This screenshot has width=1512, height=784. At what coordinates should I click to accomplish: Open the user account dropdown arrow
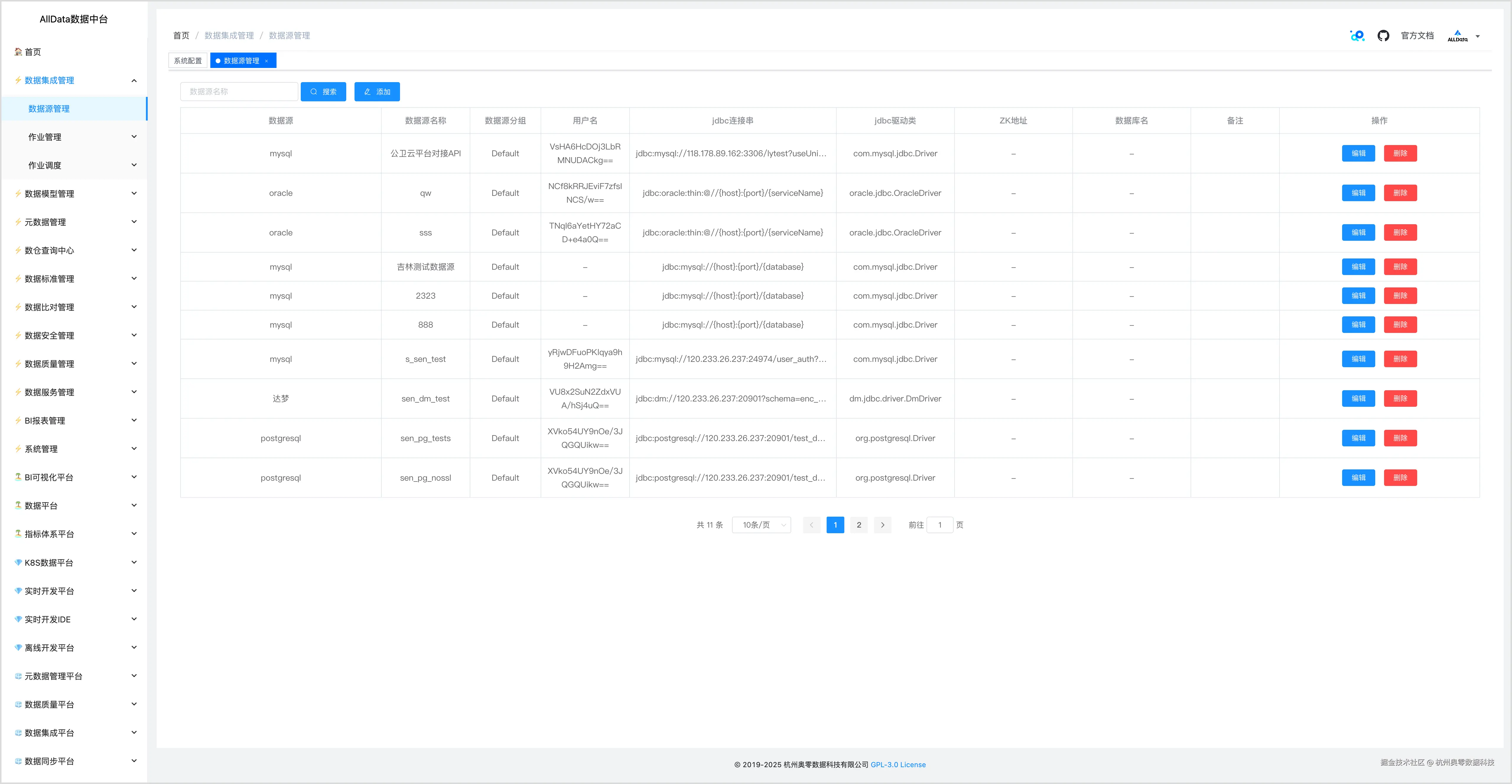(1477, 36)
